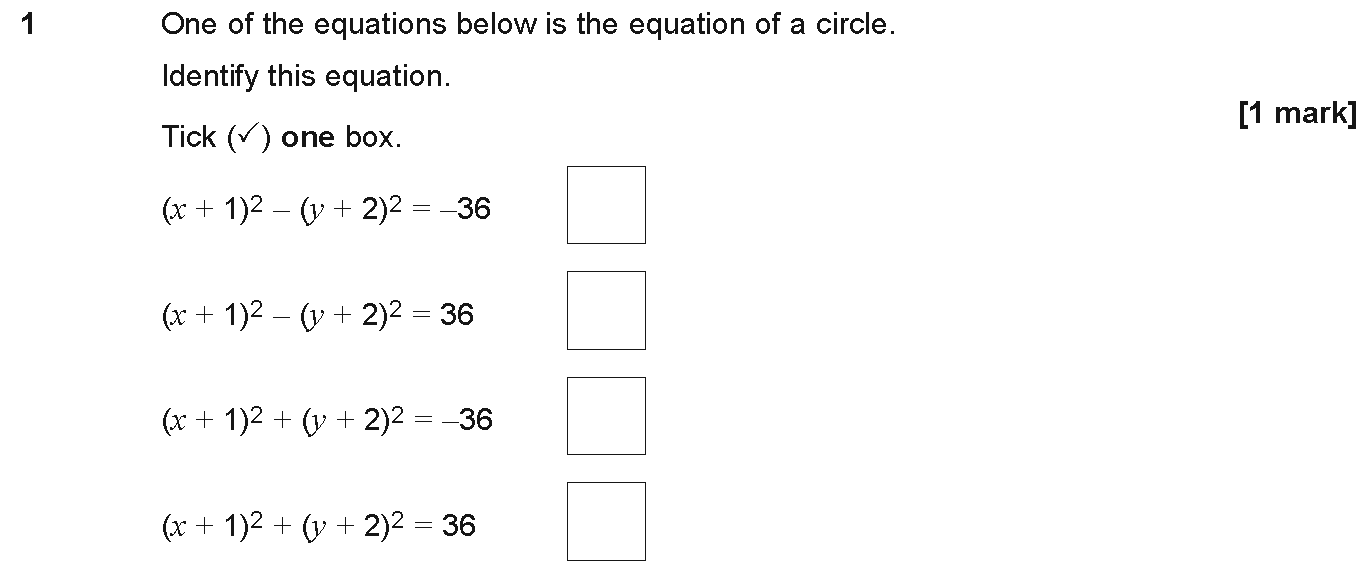Click the equation text (x+1)² − (y+2)² = −36
Image resolution: width=1369 pixels, height=577 pixels.
326,208
